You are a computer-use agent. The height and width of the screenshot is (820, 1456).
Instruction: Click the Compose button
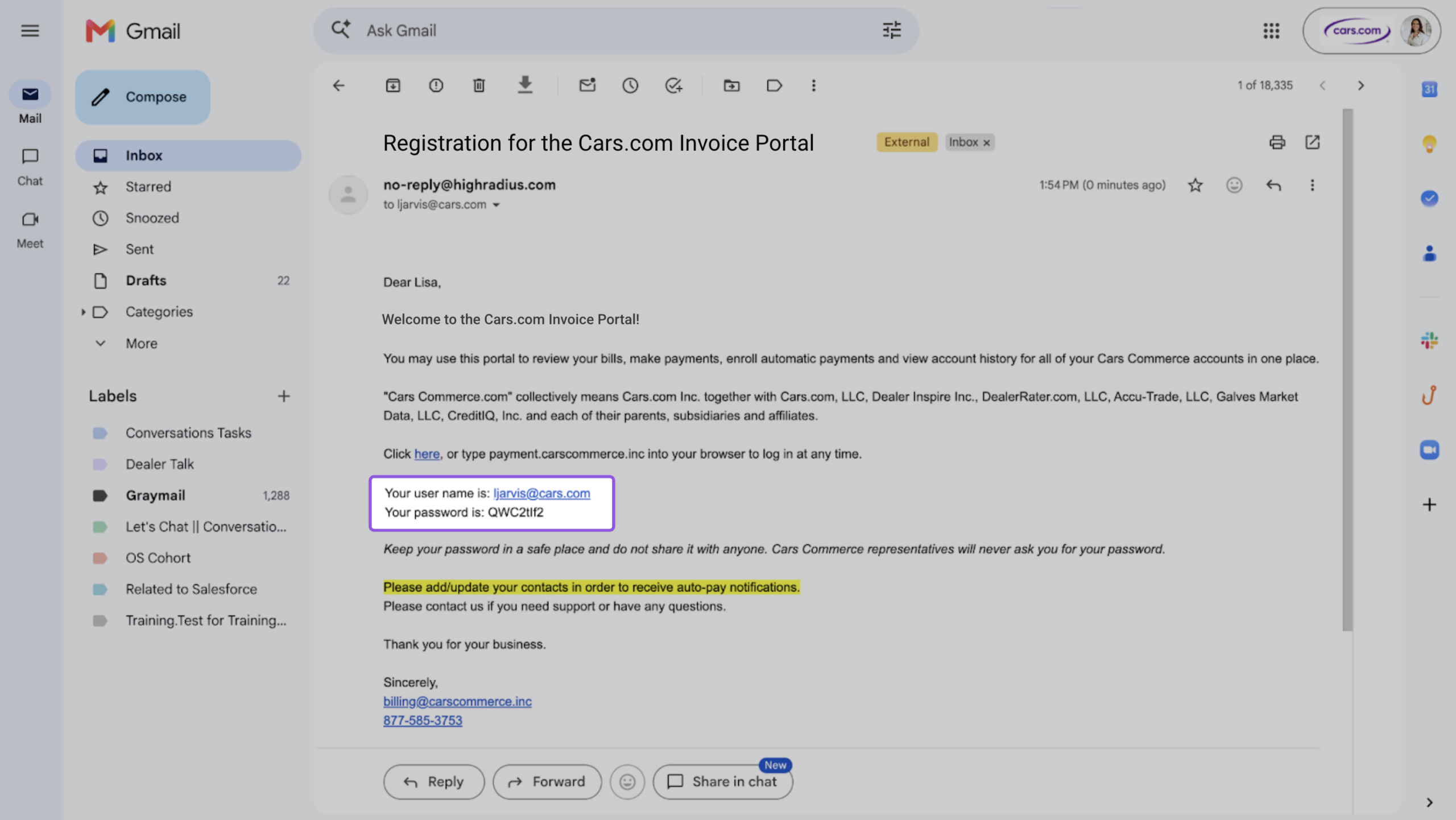point(143,97)
